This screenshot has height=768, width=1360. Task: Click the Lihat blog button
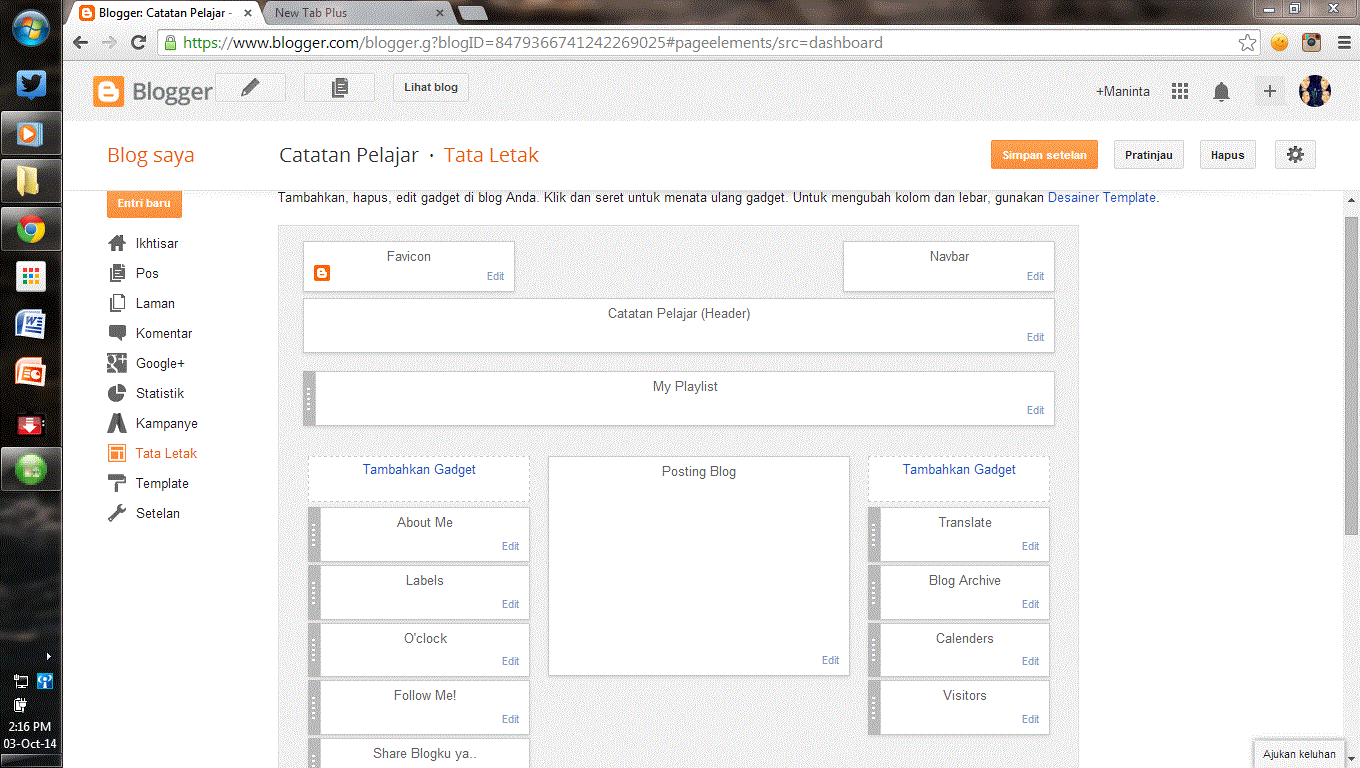pyautogui.click(x=431, y=88)
